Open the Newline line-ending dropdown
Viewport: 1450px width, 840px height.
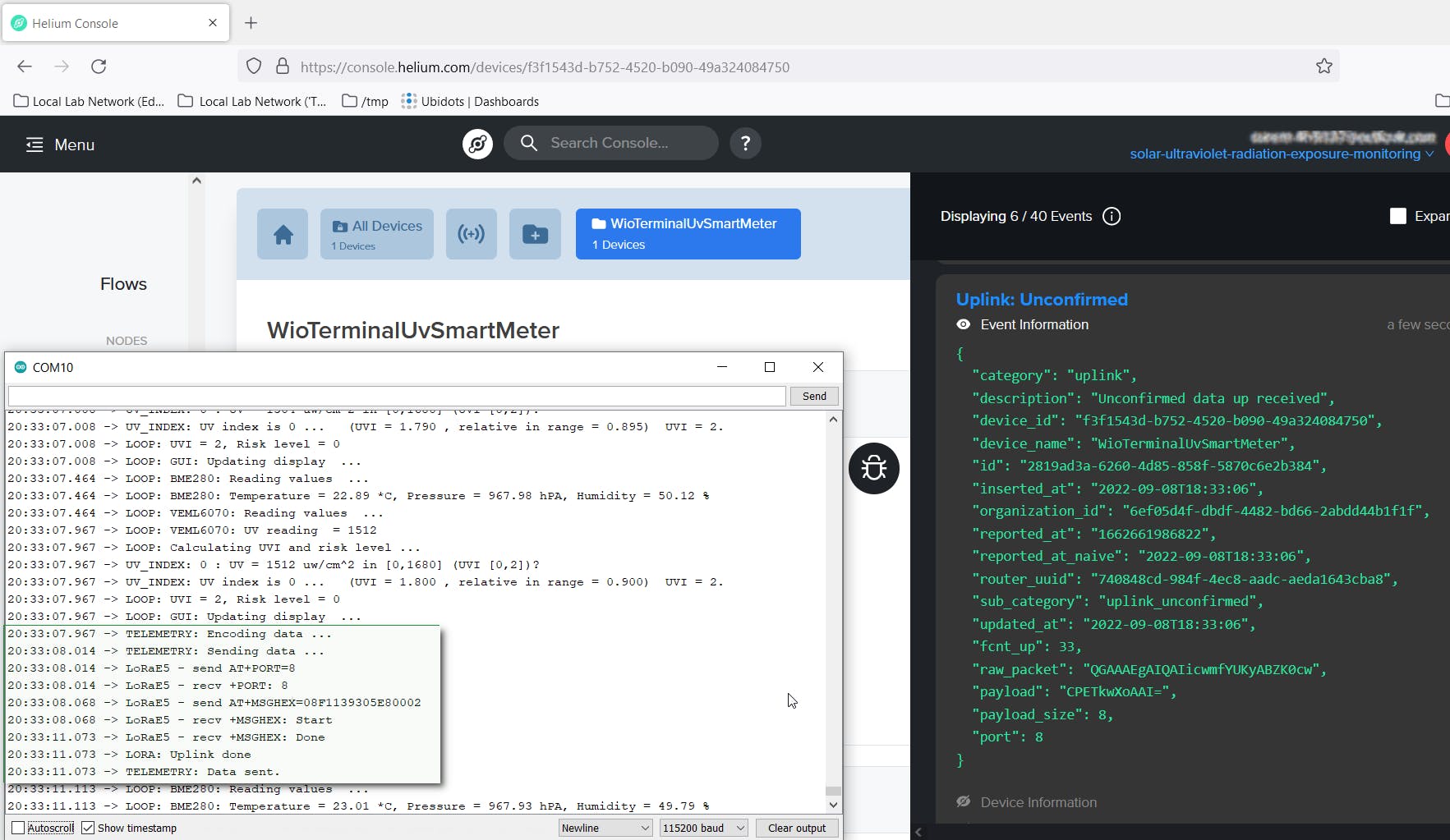tap(605, 828)
